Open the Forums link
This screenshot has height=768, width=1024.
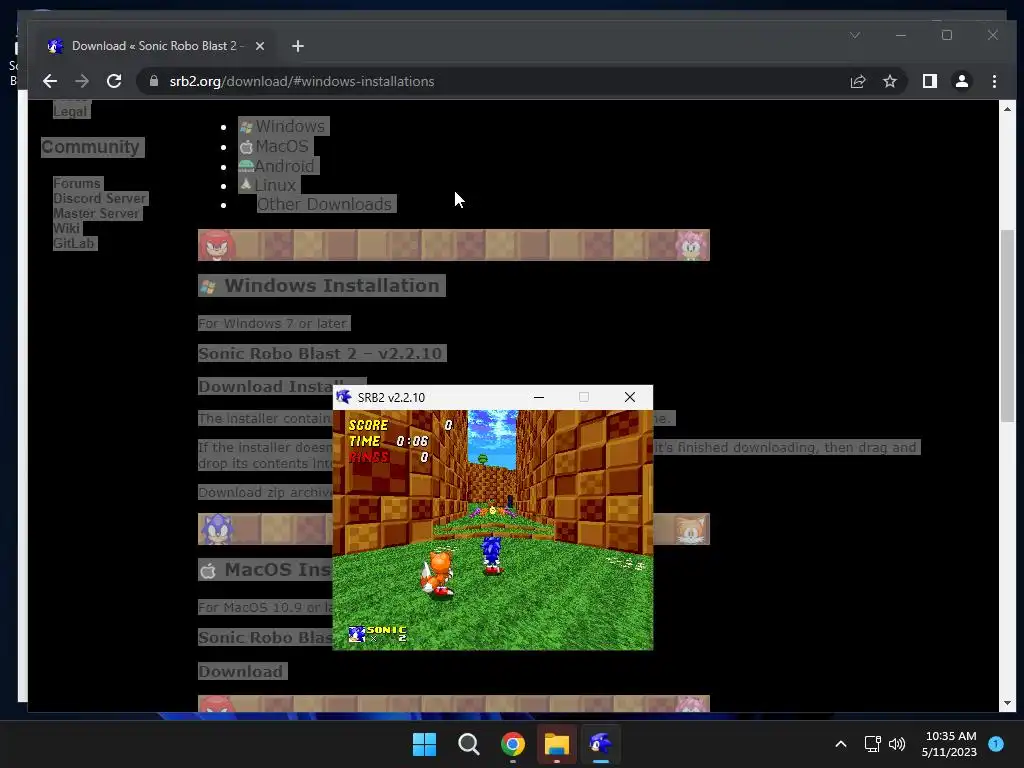(77, 184)
